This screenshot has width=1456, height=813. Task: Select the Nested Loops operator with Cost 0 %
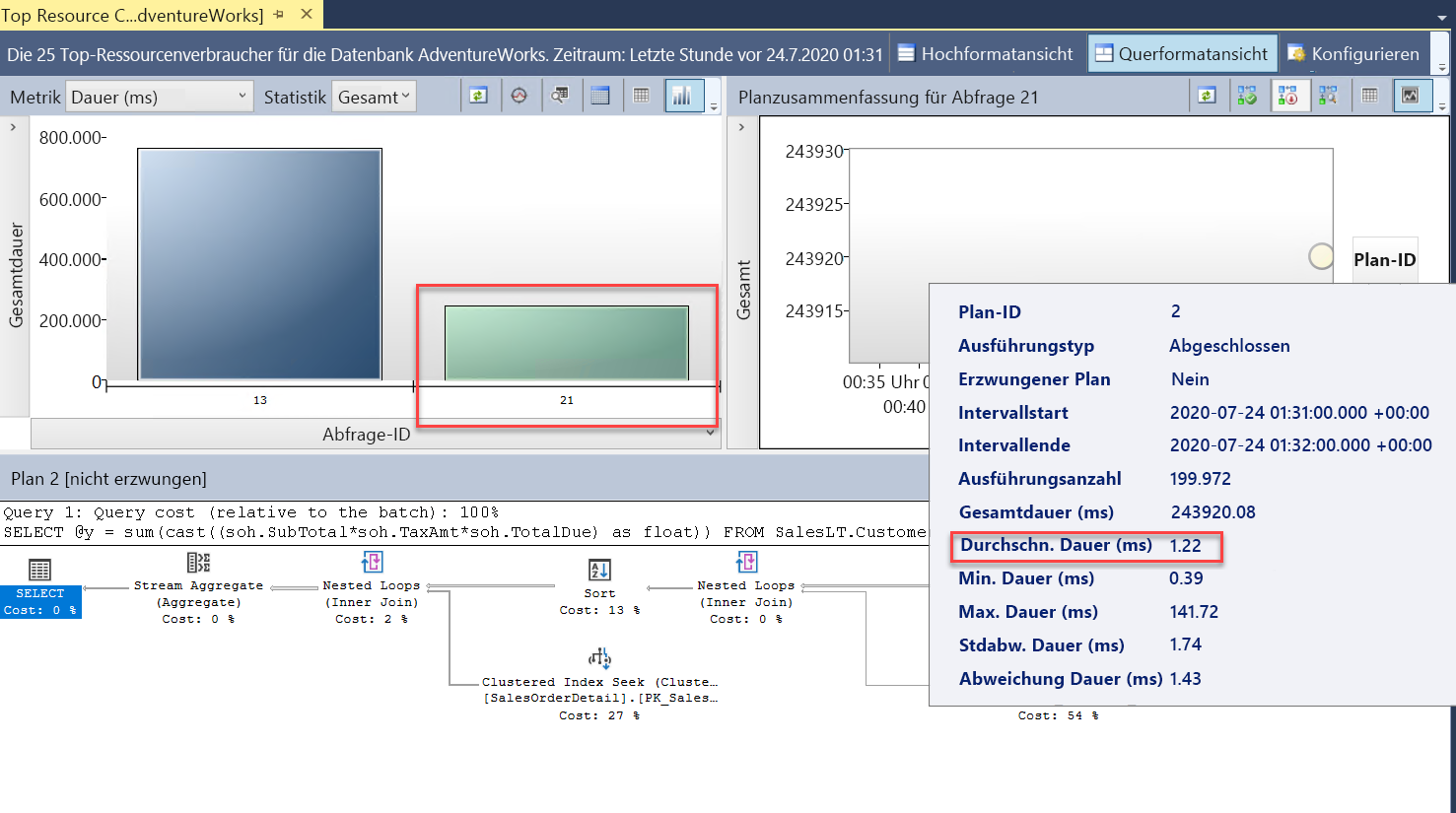(x=746, y=589)
